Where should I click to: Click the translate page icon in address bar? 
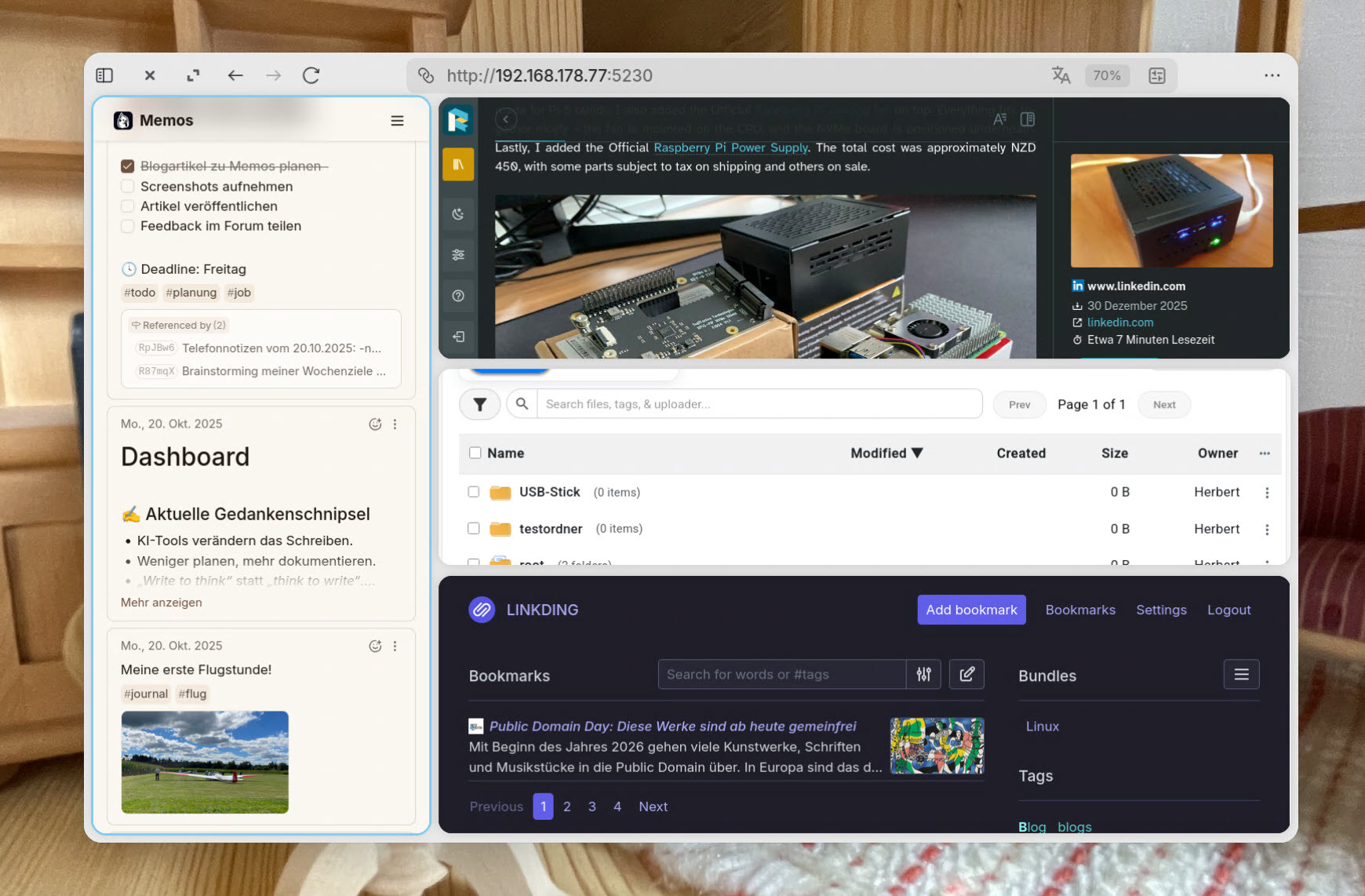[x=1061, y=75]
